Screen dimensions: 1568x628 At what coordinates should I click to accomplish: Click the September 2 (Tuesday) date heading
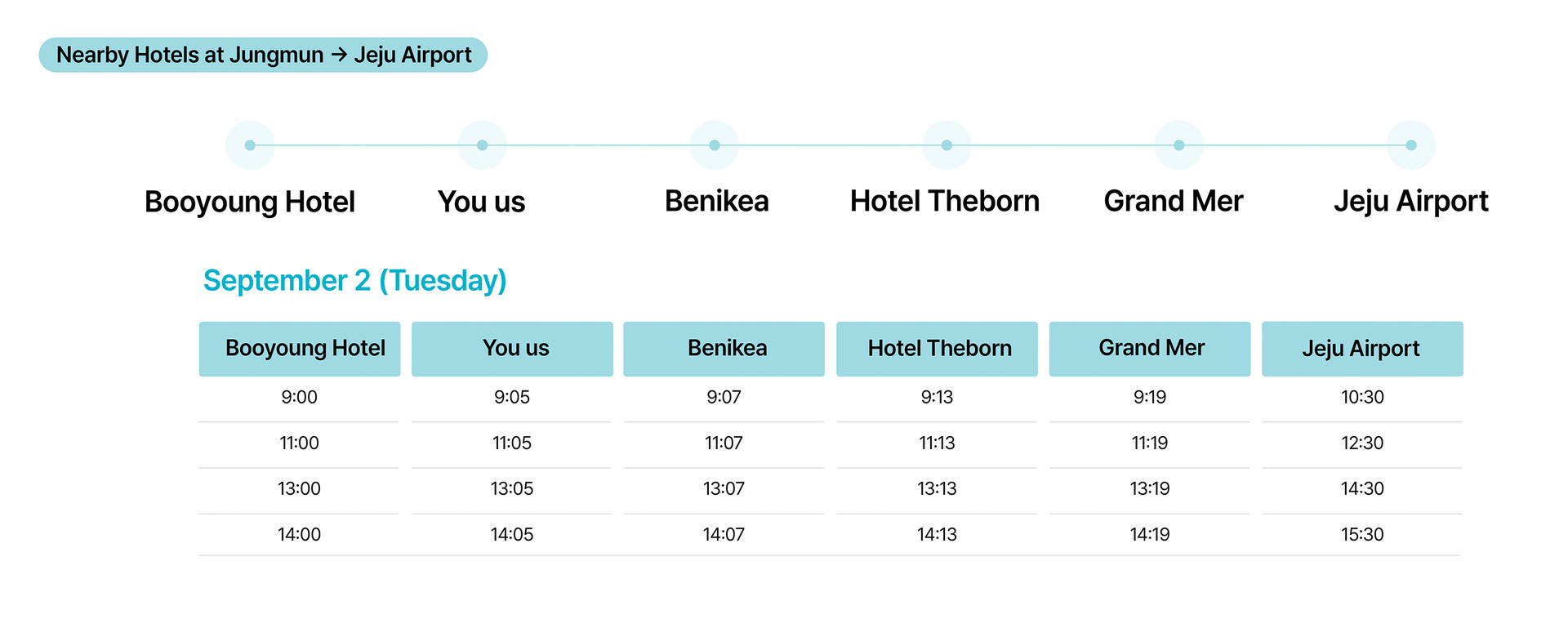(x=354, y=280)
